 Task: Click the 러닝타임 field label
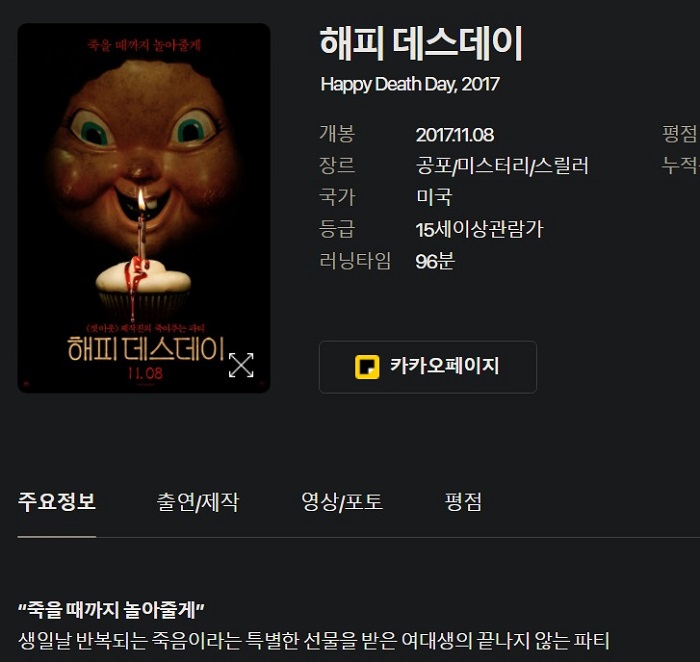[355, 261]
